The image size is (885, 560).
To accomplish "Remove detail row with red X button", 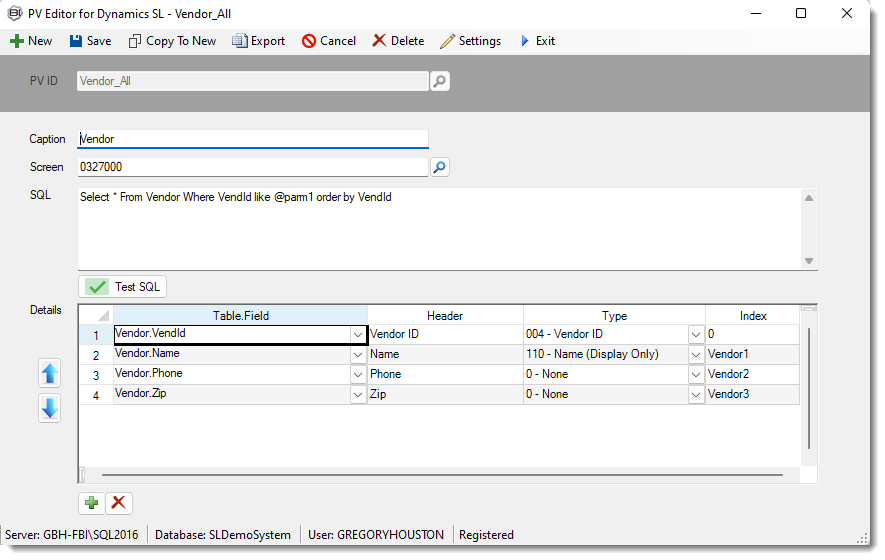I will point(119,503).
